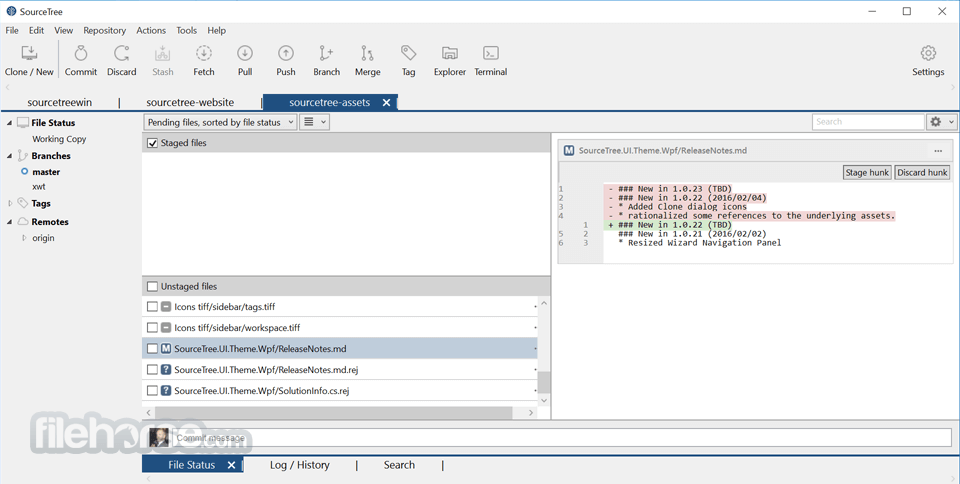Check the Unstaged files checkbox
The width and height of the screenshot is (960, 484).
coord(152,286)
